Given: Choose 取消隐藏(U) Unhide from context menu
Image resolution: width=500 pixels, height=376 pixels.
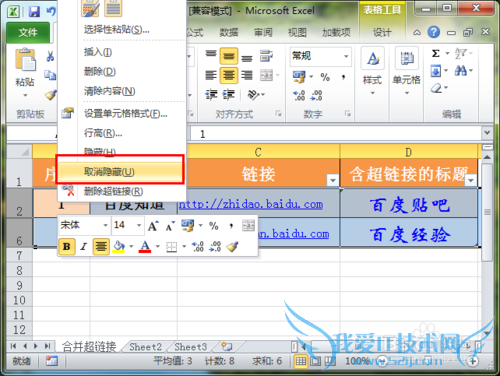Looking at the screenshot, I should (x=120, y=172).
